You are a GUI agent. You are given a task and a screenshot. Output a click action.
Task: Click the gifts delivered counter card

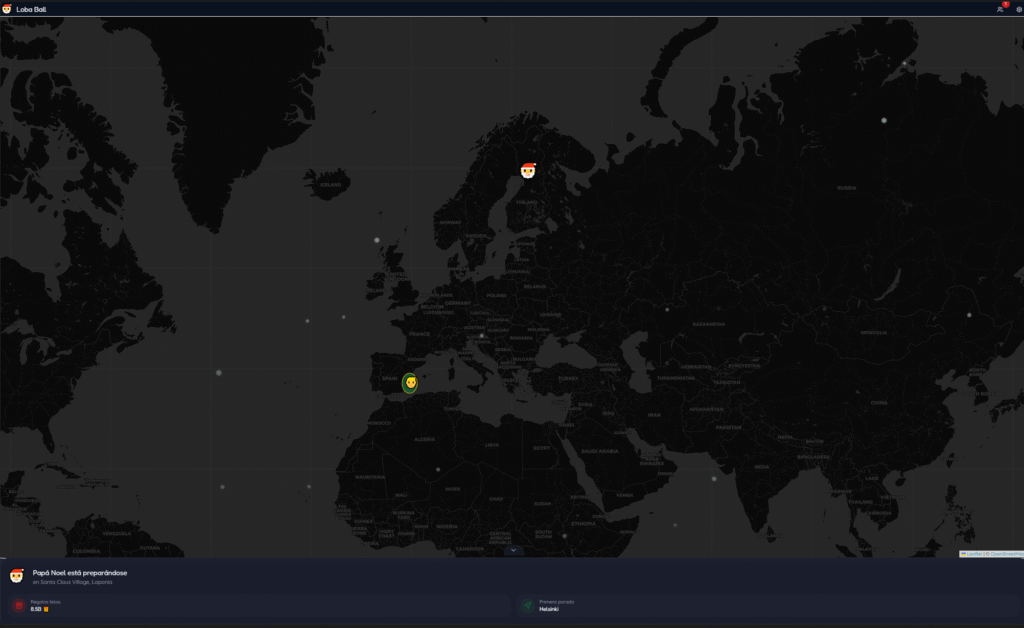pyautogui.click(x=258, y=606)
